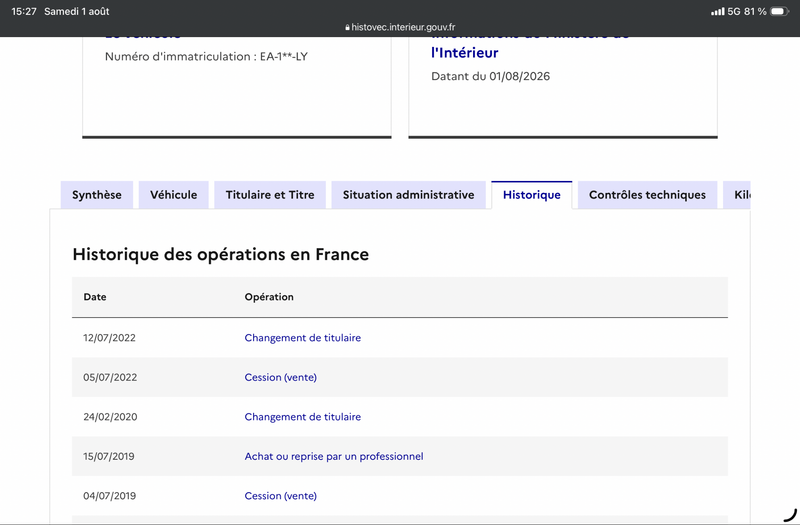Select the 24/02/2020 date cell

[x=110, y=417]
